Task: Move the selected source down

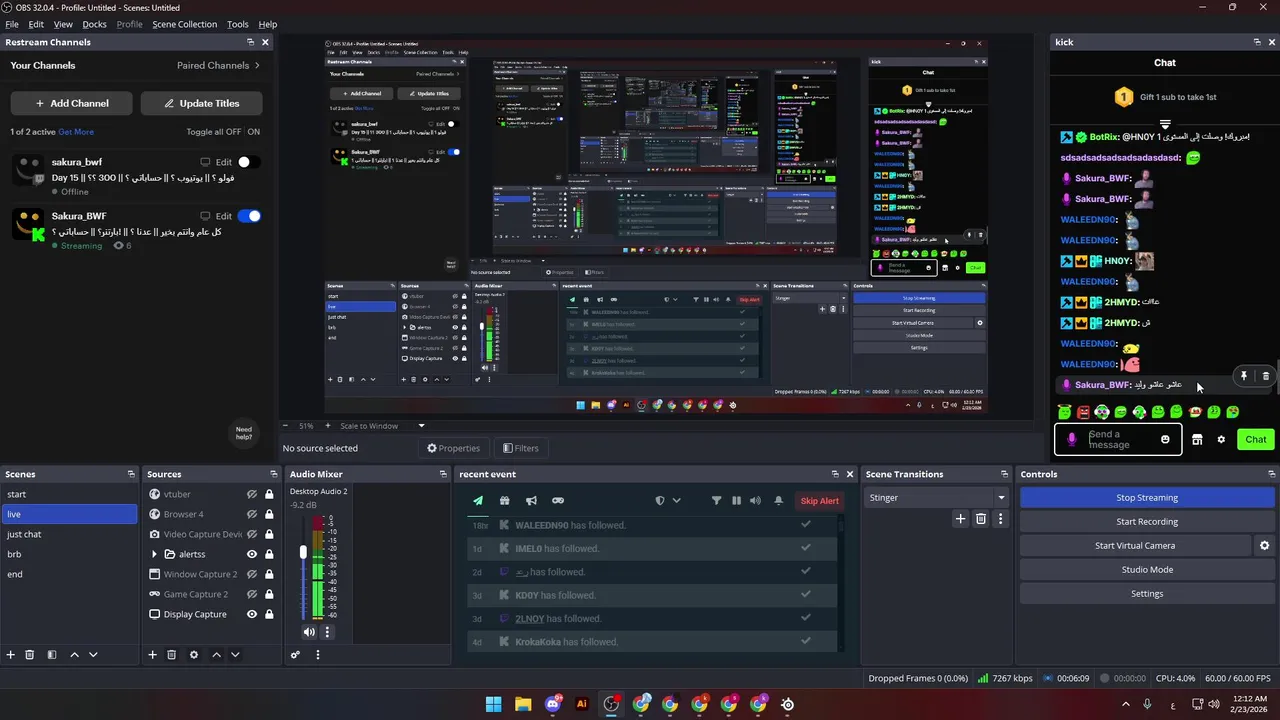Action: [235, 655]
